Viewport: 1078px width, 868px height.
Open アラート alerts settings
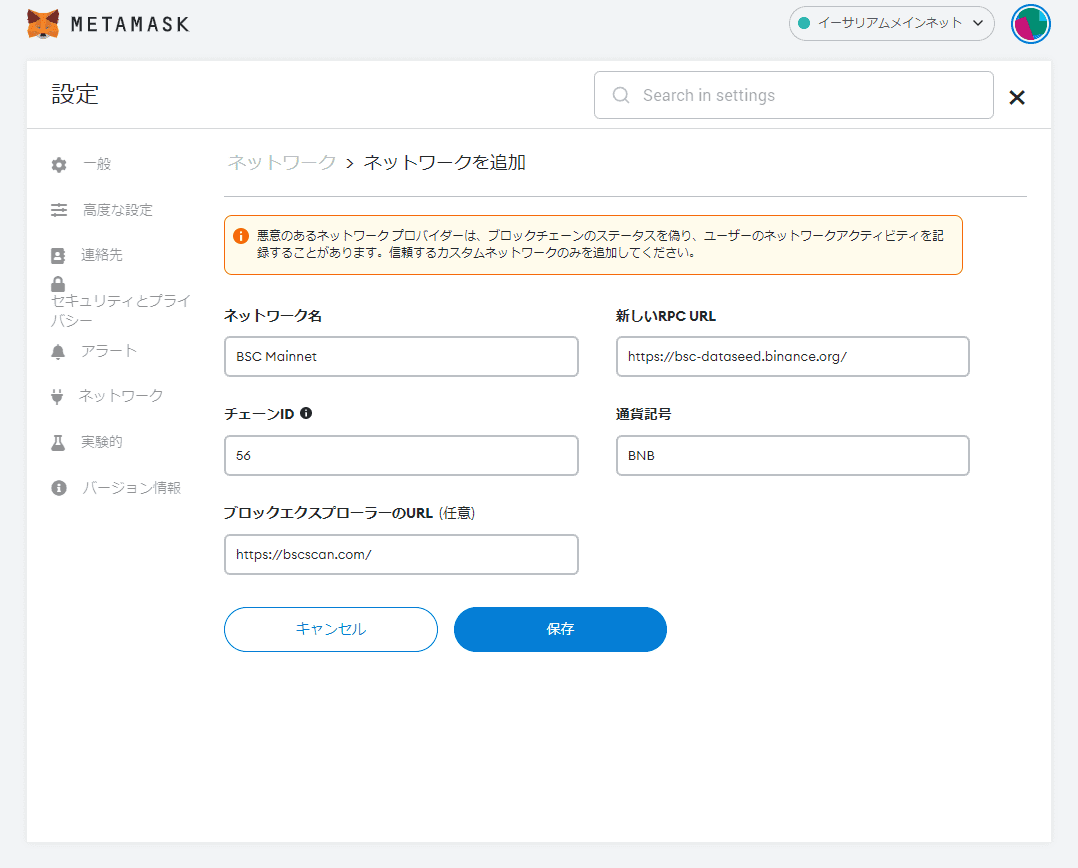coord(109,350)
